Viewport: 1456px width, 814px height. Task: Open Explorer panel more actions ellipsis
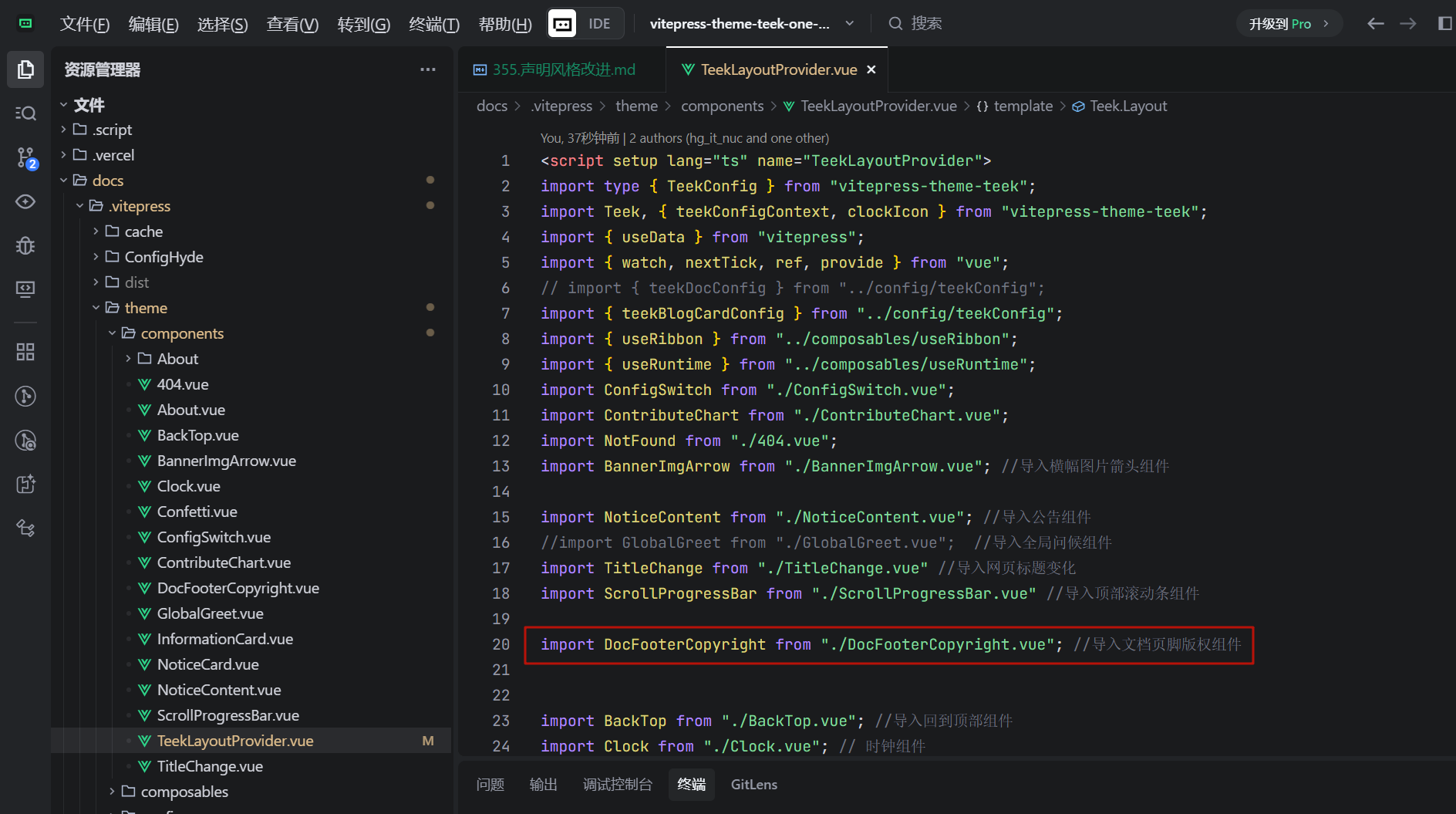[x=428, y=69]
